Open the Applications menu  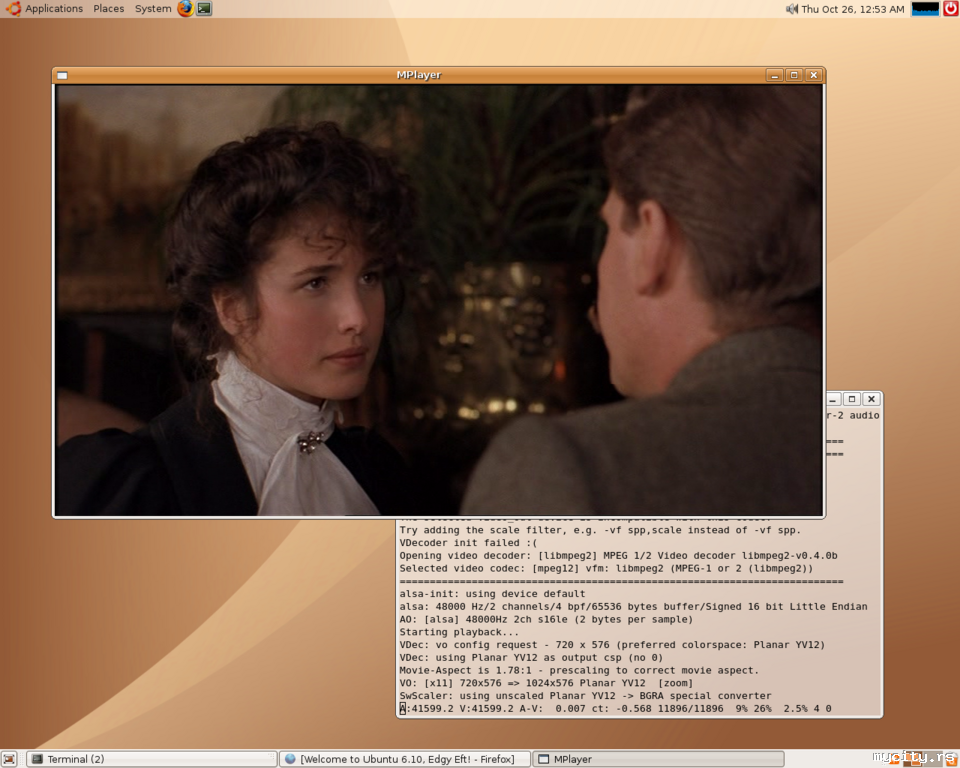pos(45,9)
